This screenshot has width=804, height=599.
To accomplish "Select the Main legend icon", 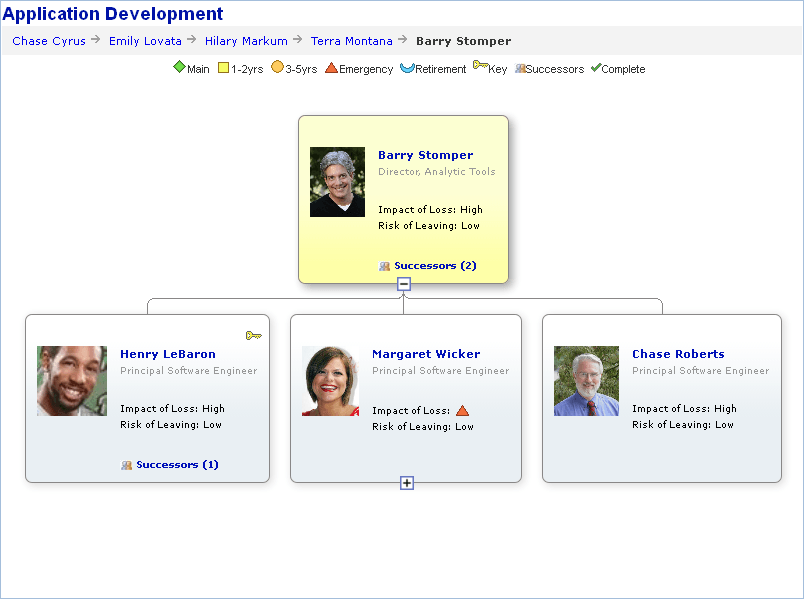I will [x=180, y=67].
